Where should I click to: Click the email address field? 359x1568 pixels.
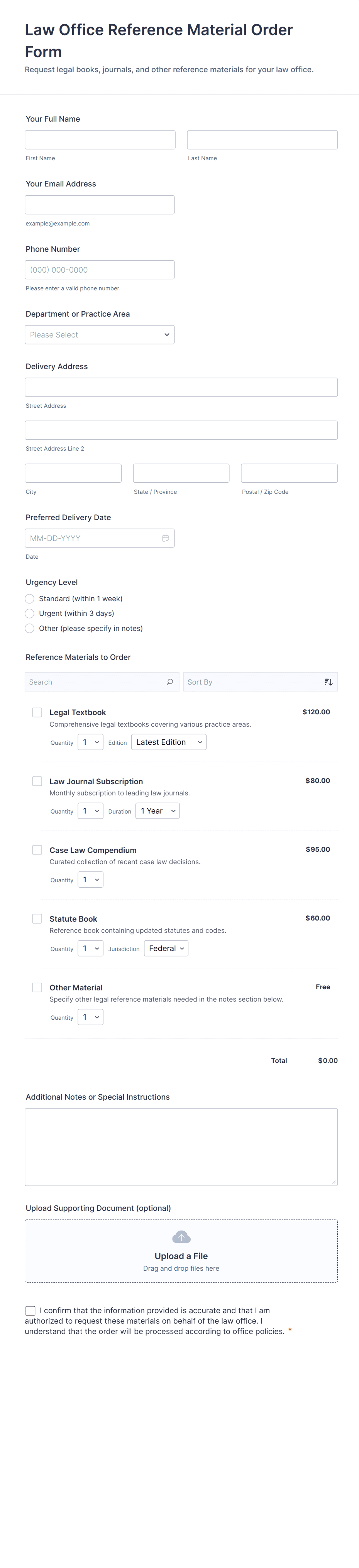[x=100, y=205]
